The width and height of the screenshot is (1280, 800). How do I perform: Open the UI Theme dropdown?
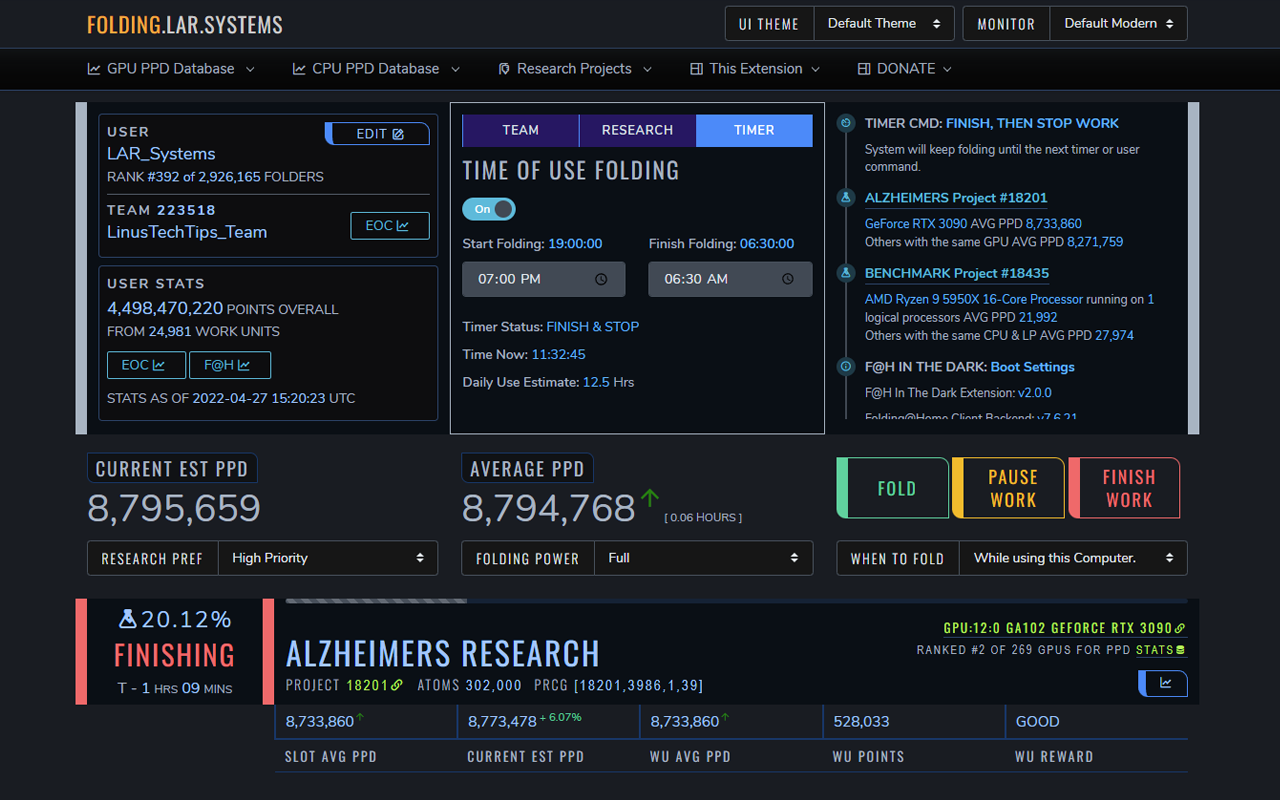pos(884,24)
